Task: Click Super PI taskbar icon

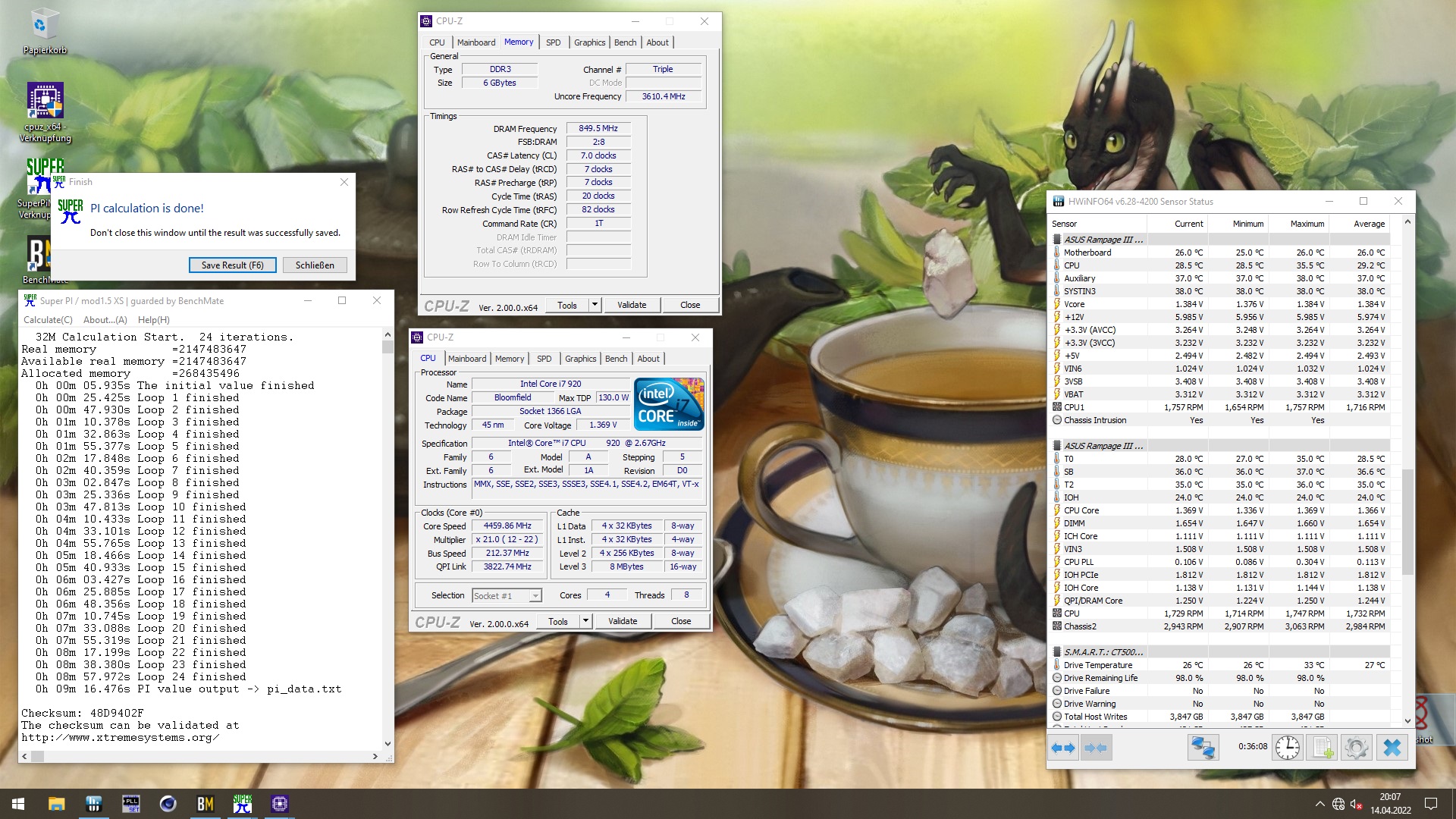Action: pos(242,804)
